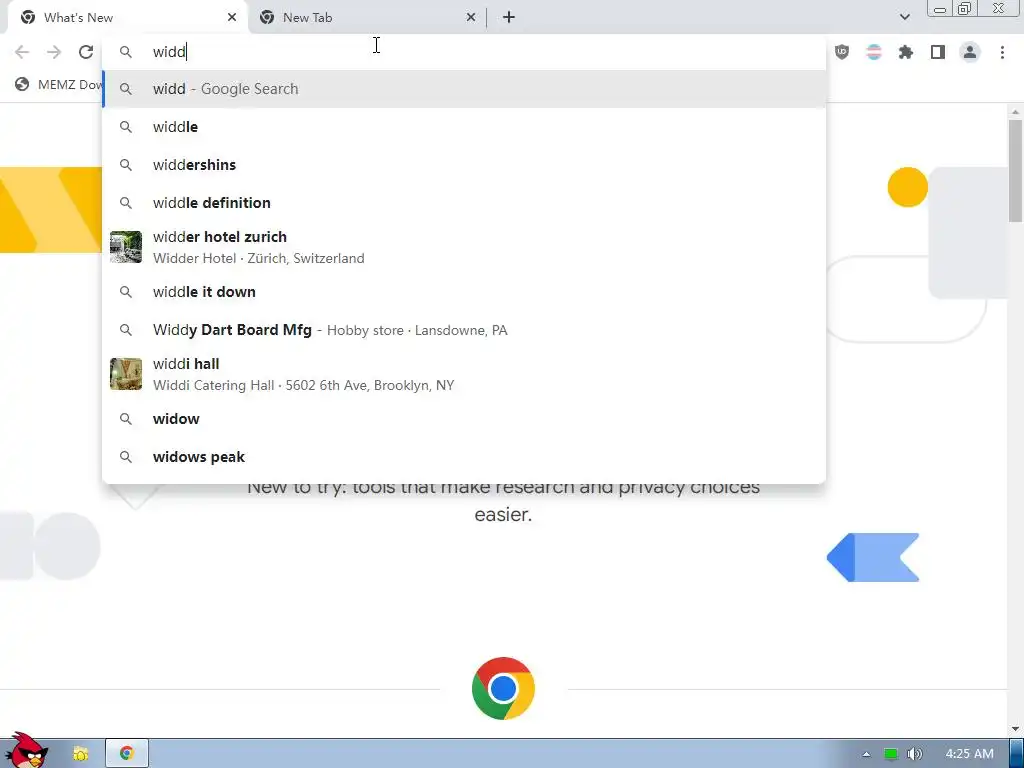Screen dimensions: 1024x768
Task: Choose the 'widdershins' suggestion
Action: point(464,165)
